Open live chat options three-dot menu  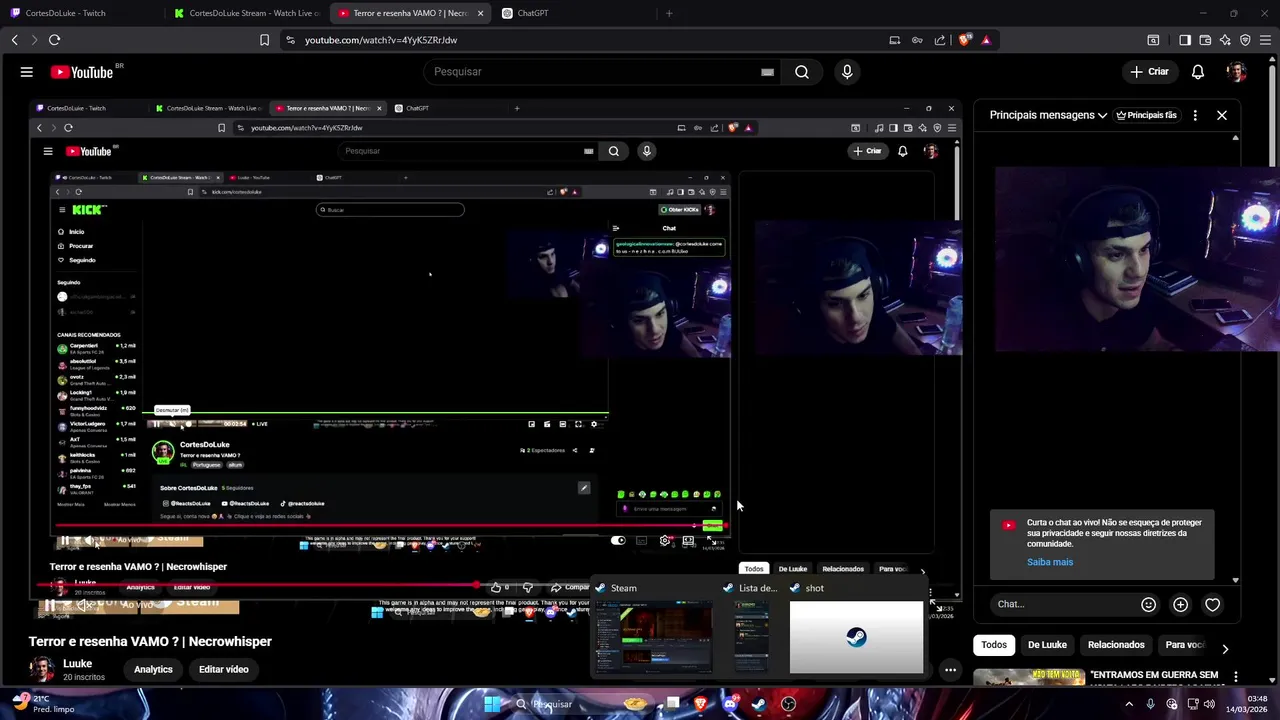coord(1195,115)
